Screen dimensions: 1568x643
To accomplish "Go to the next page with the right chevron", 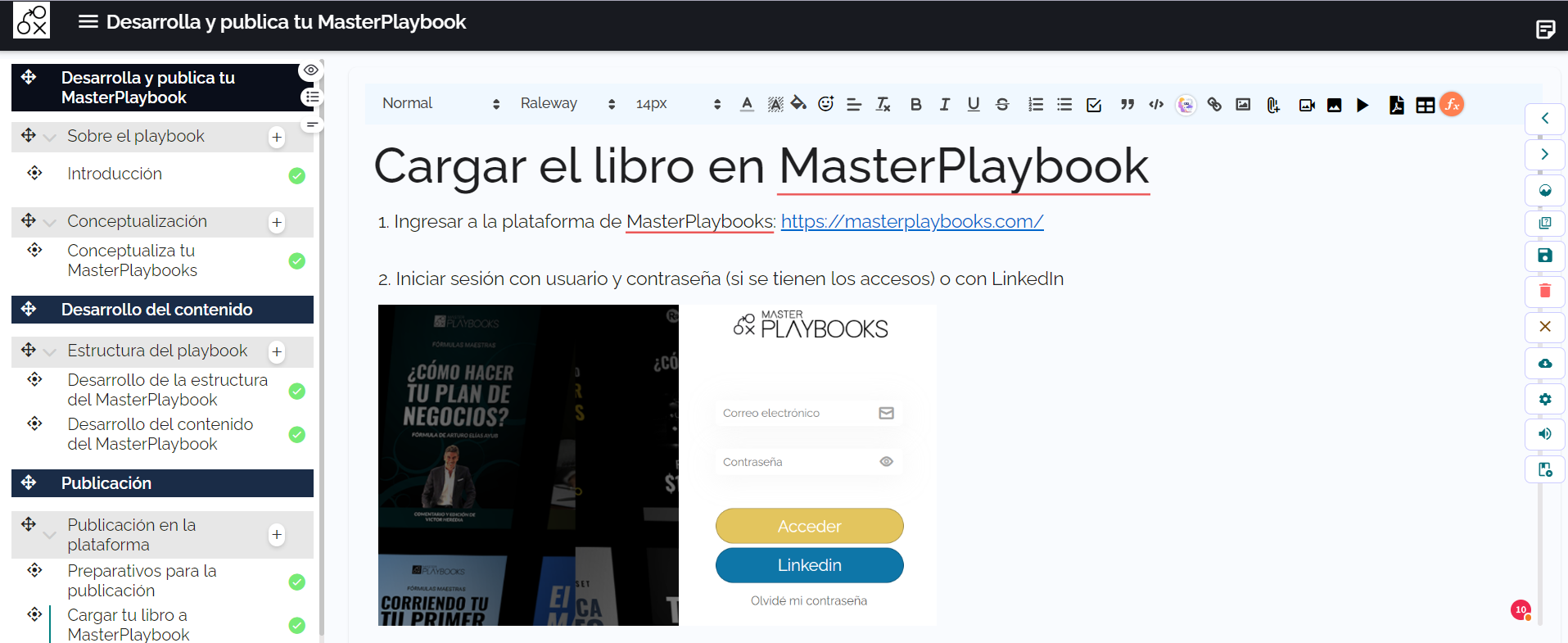I will [1545, 154].
